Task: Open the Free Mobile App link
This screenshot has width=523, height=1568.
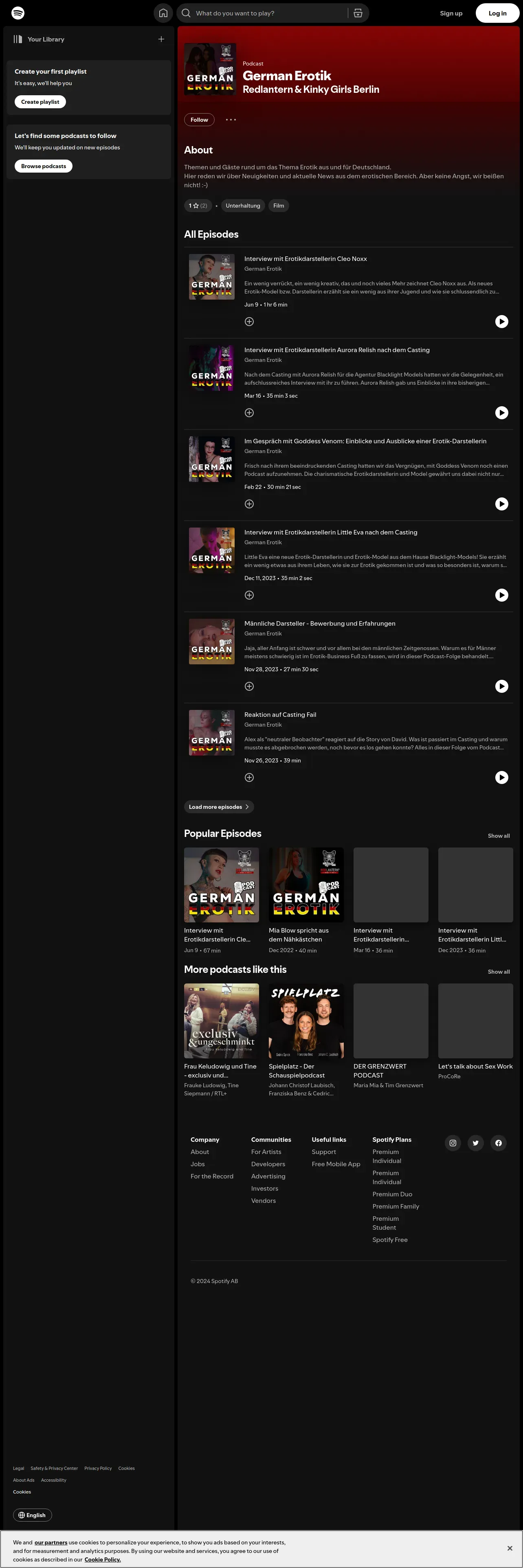Action: pyautogui.click(x=336, y=1164)
